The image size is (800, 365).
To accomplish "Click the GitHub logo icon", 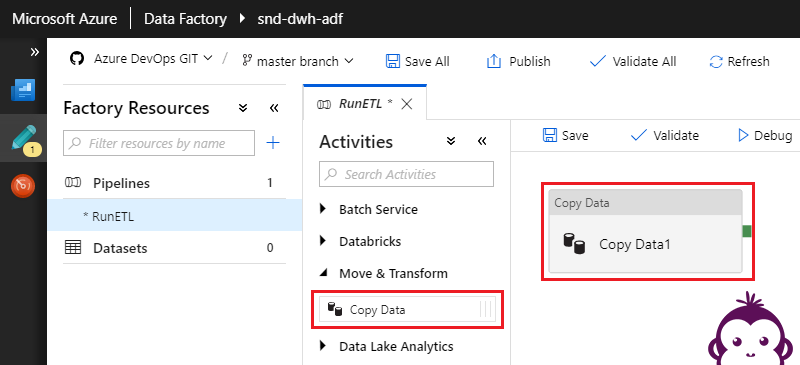I will click(x=77, y=59).
